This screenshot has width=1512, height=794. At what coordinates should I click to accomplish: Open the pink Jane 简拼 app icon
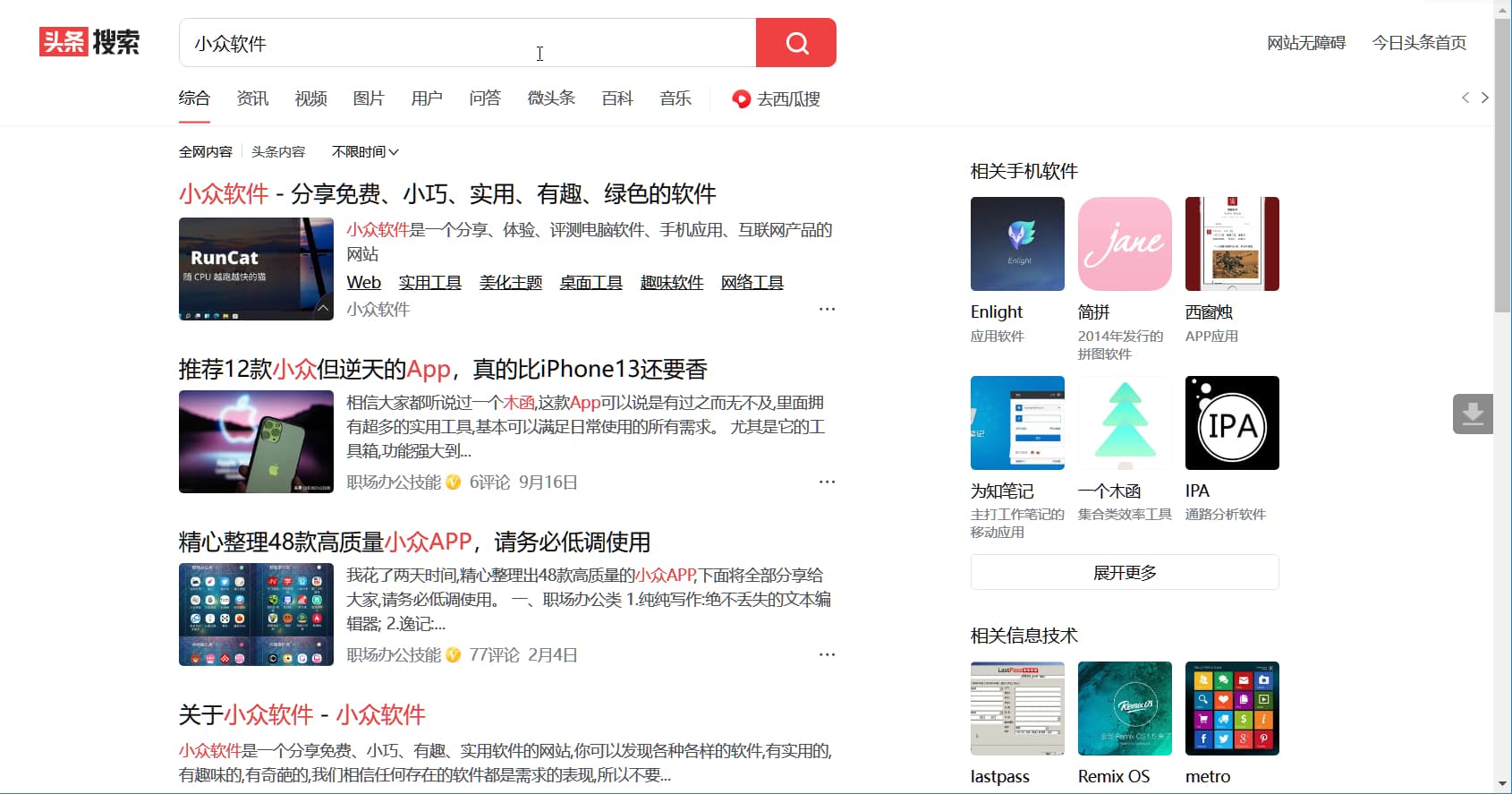point(1125,243)
